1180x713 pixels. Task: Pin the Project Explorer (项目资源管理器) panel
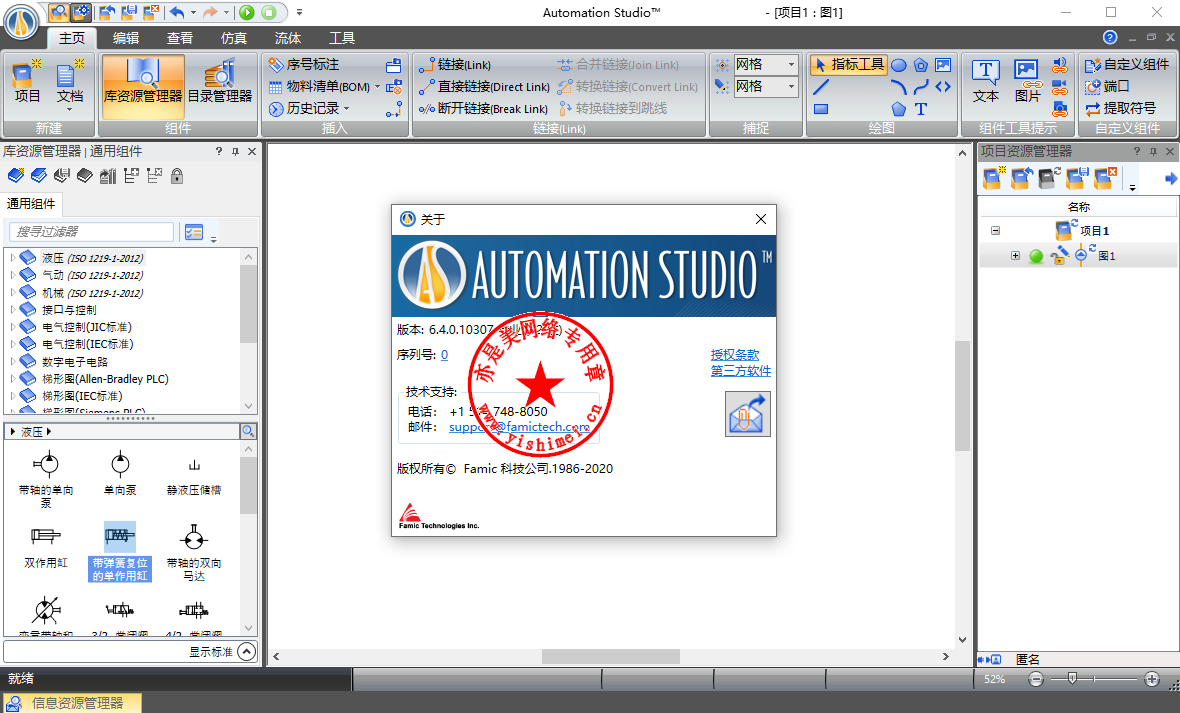1153,151
